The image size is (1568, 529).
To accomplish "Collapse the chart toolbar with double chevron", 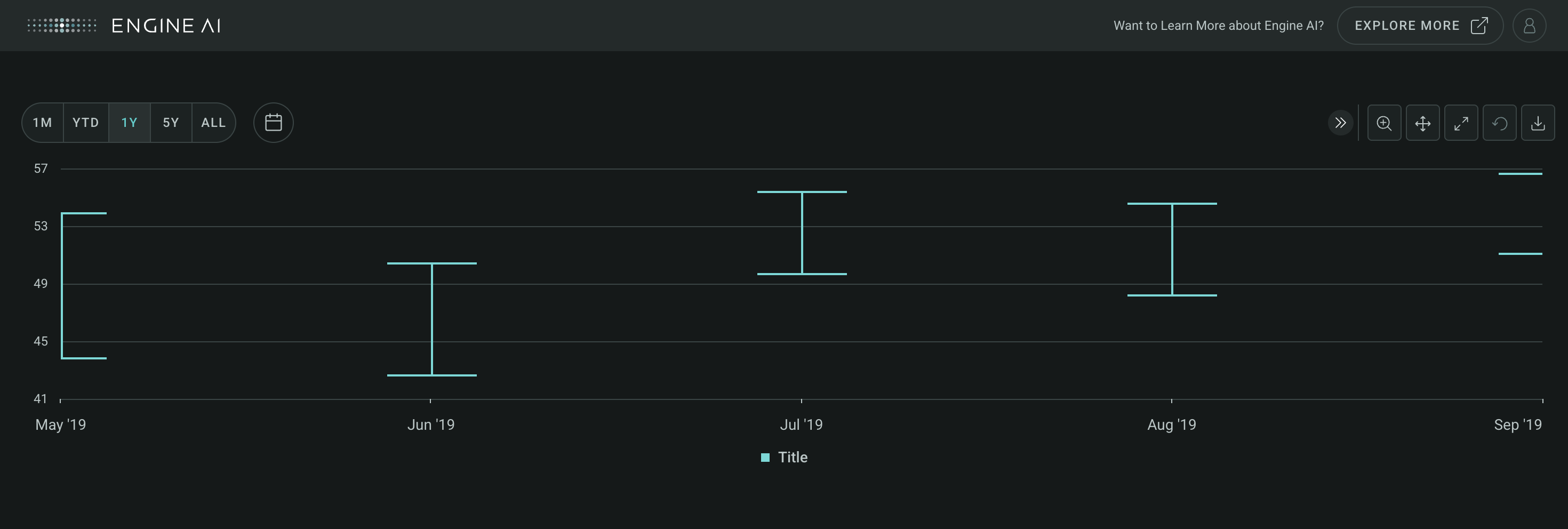I will click(x=1340, y=123).
